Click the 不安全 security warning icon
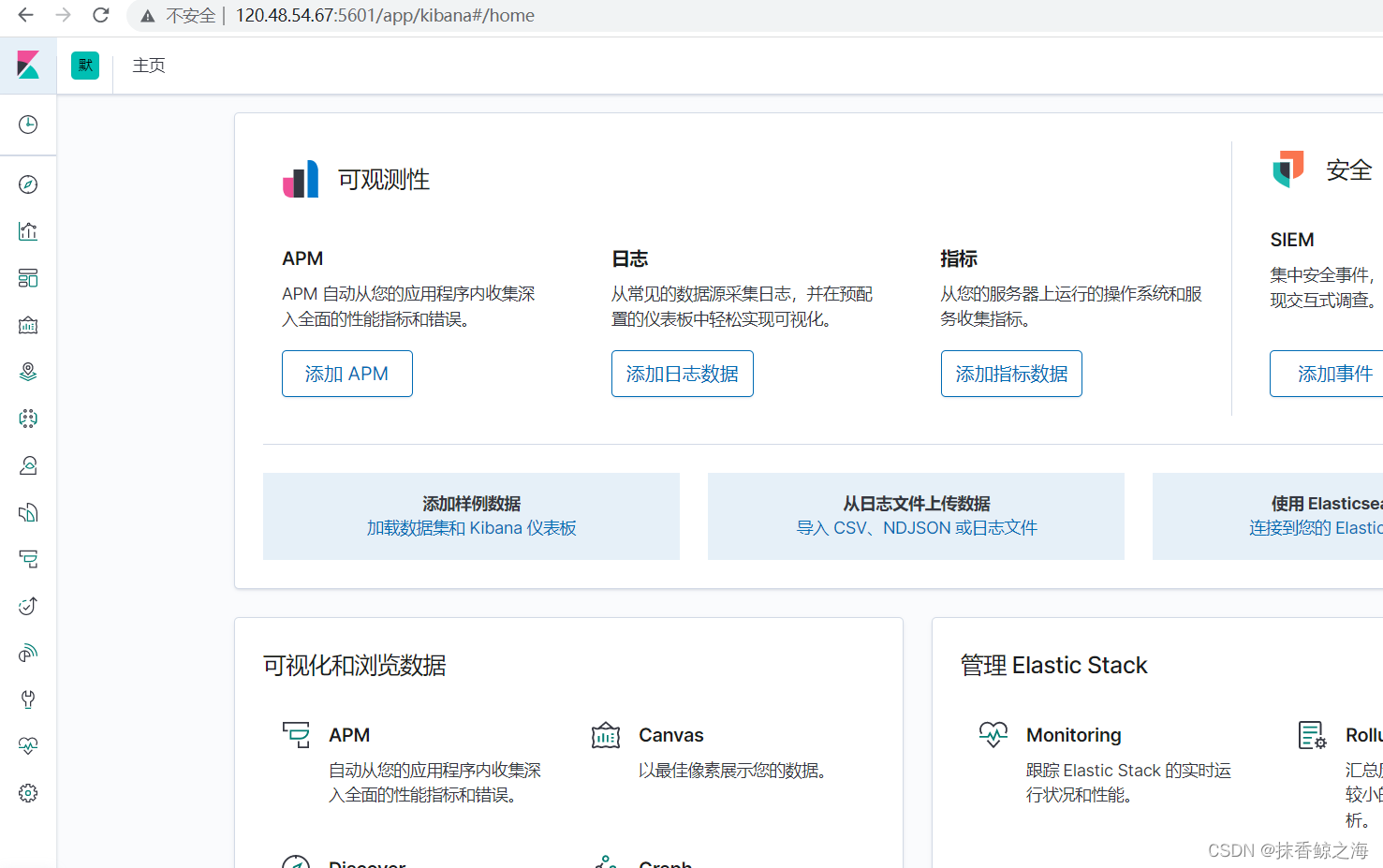The image size is (1383, 868). tap(148, 16)
